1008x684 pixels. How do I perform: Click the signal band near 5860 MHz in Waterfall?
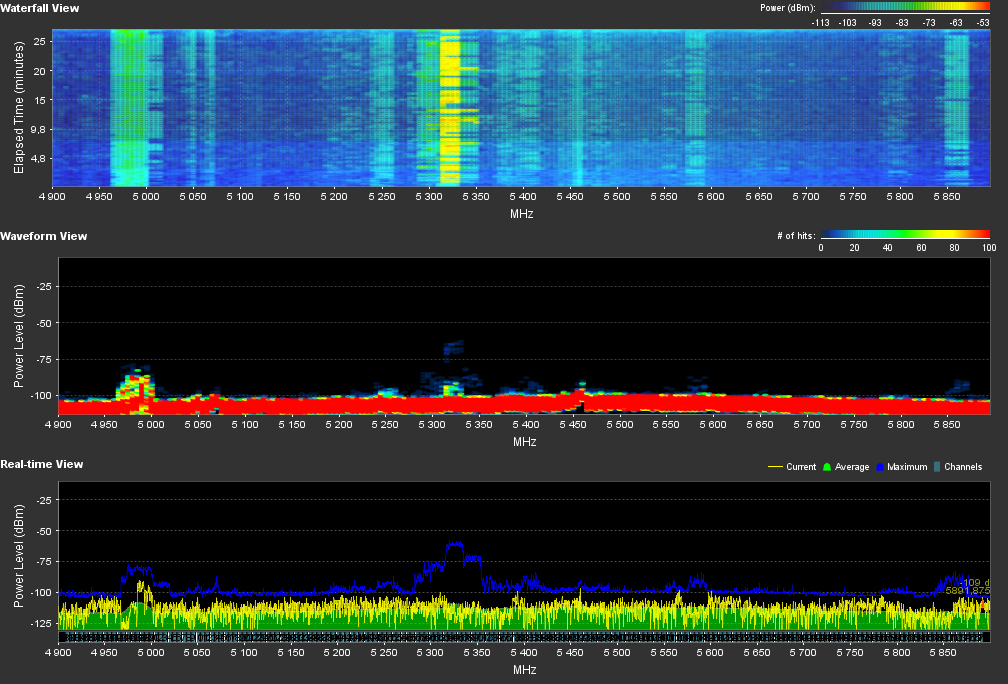pyautogui.click(x=957, y=100)
